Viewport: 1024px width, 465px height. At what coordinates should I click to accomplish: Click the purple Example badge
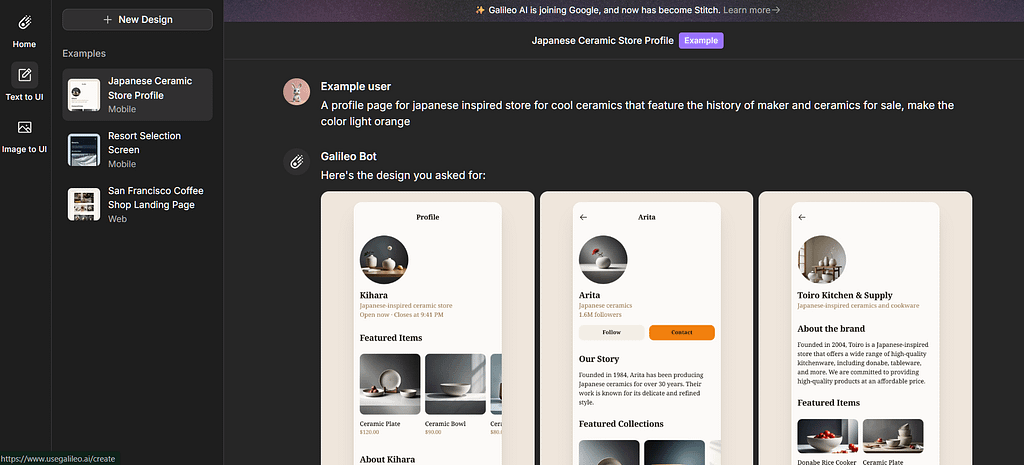700,41
